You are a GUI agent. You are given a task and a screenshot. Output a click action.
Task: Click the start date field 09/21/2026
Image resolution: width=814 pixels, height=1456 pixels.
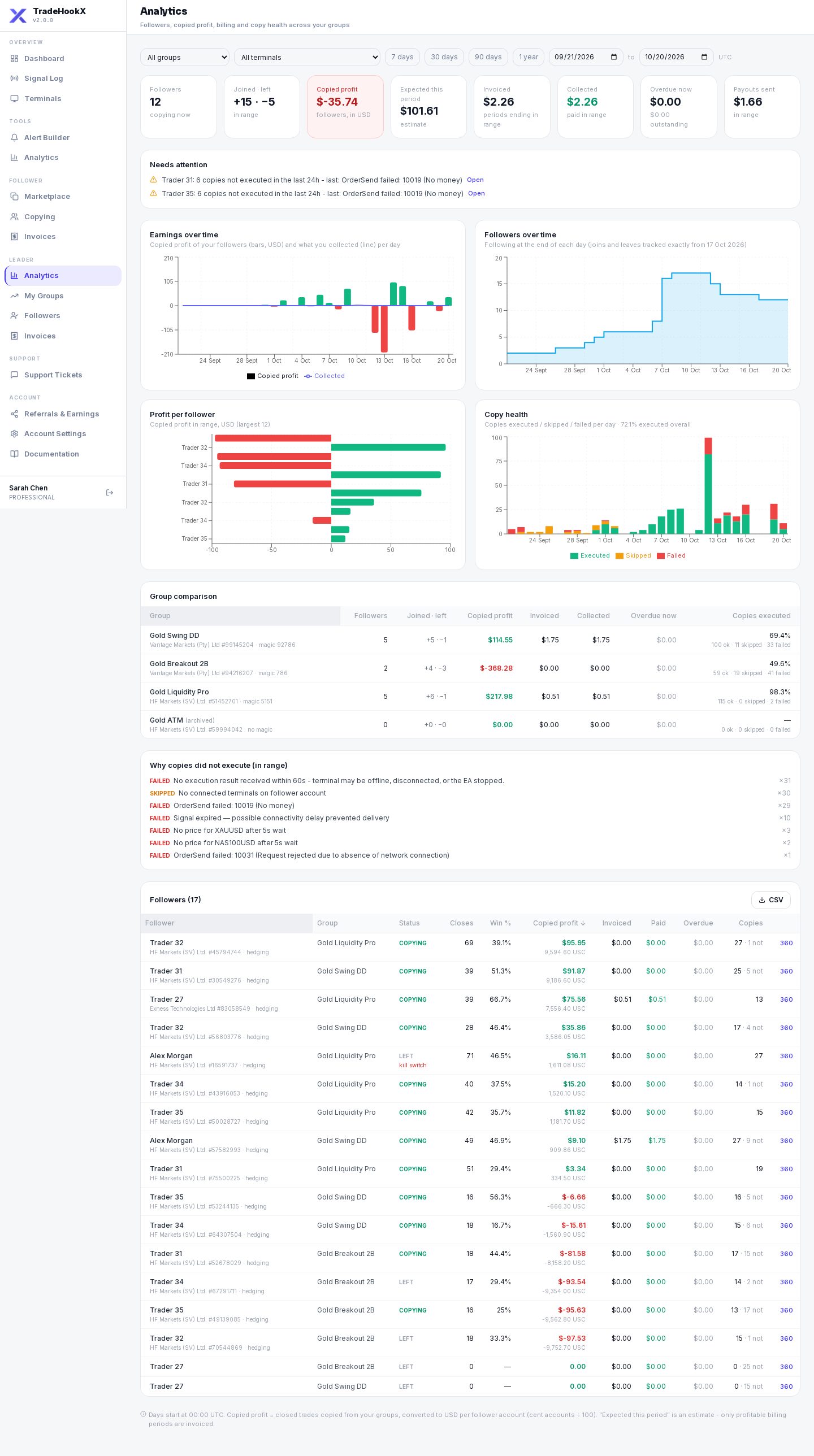click(x=586, y=57)
